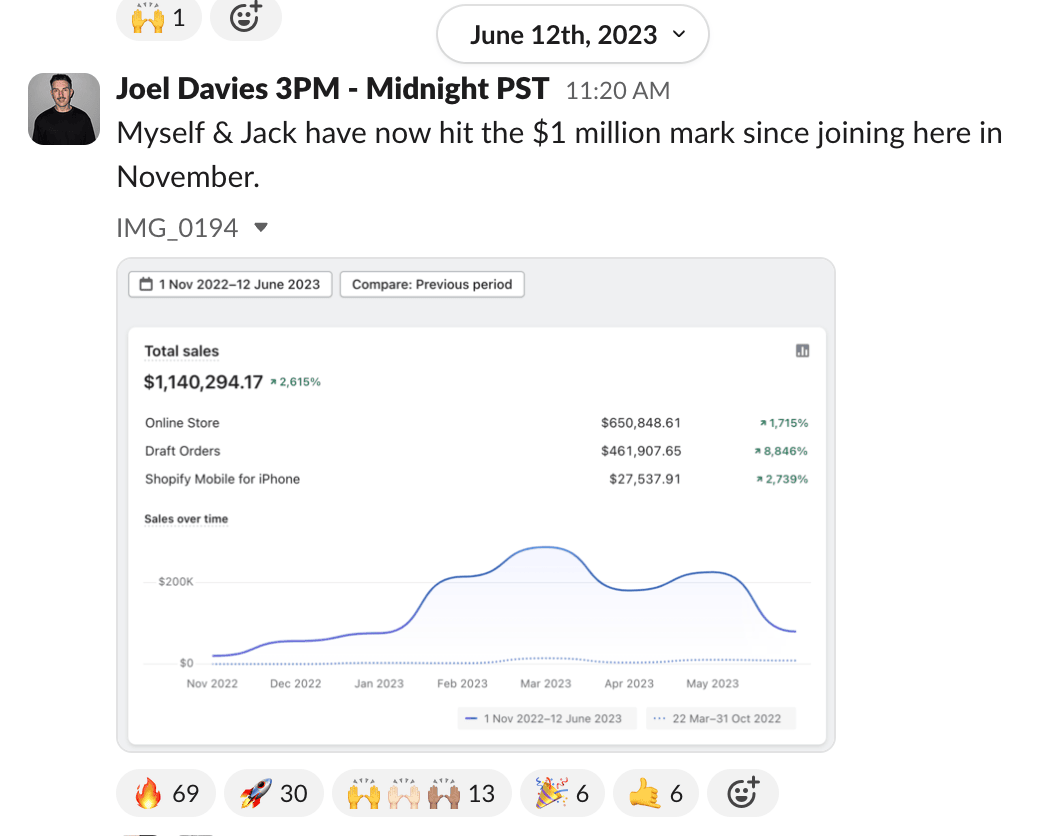Viewport: 1040px width, 836px height.
Task: Click the Joel Davies sender name
Action: (332, 89)
